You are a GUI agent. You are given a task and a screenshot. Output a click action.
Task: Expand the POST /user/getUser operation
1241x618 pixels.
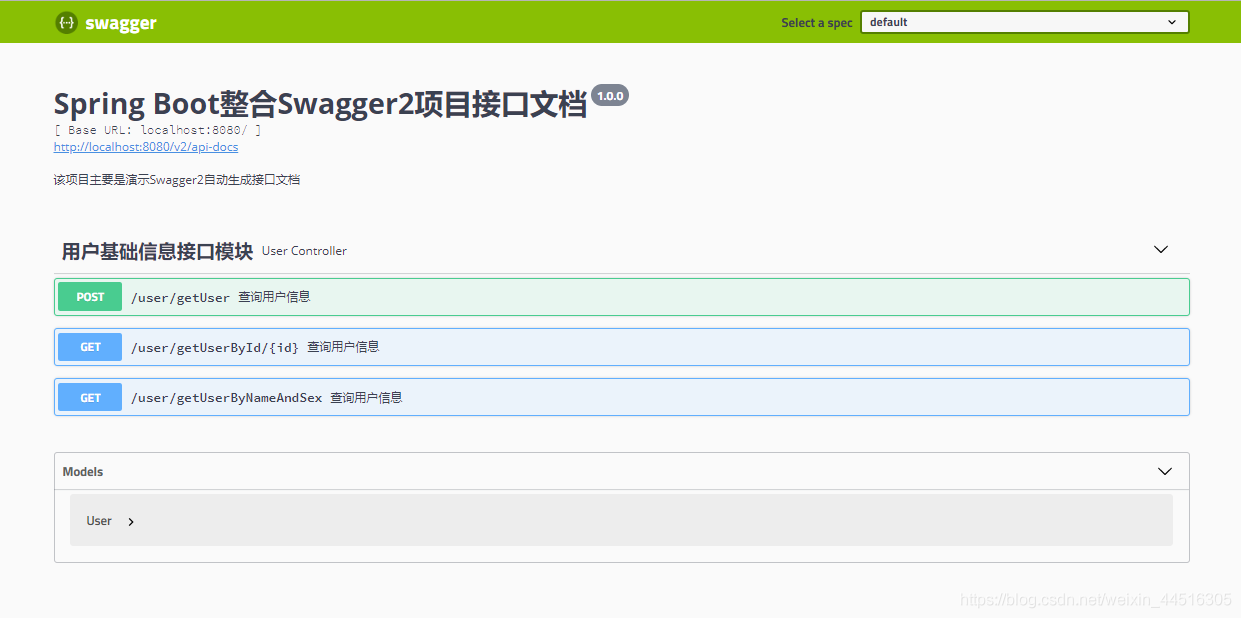point(621,297)
